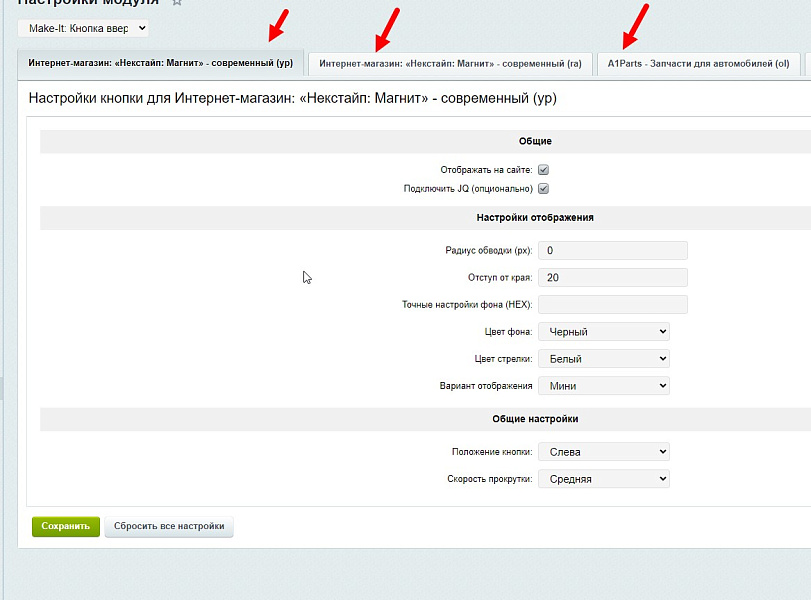811x600 pixels.
Task: Click the HEX background color input
Action: [612, 304]
